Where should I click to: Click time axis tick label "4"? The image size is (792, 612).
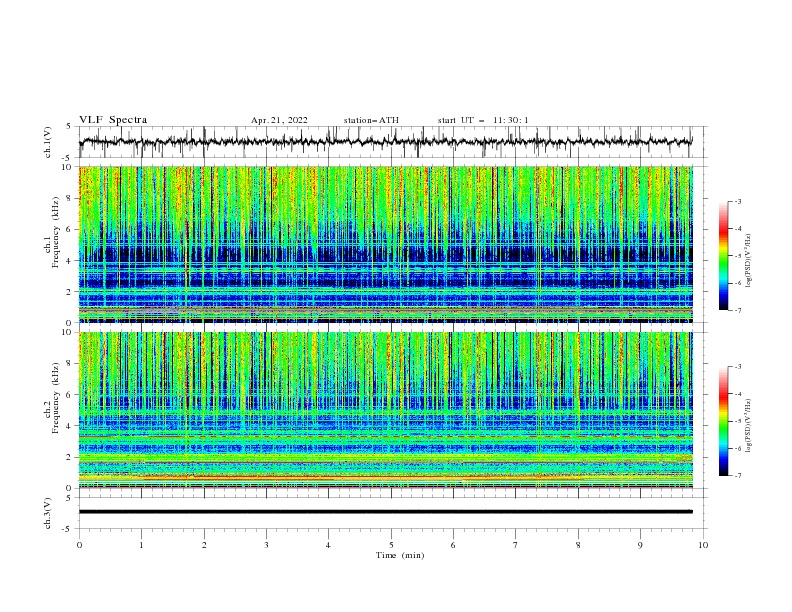click(x=328, y=545)
